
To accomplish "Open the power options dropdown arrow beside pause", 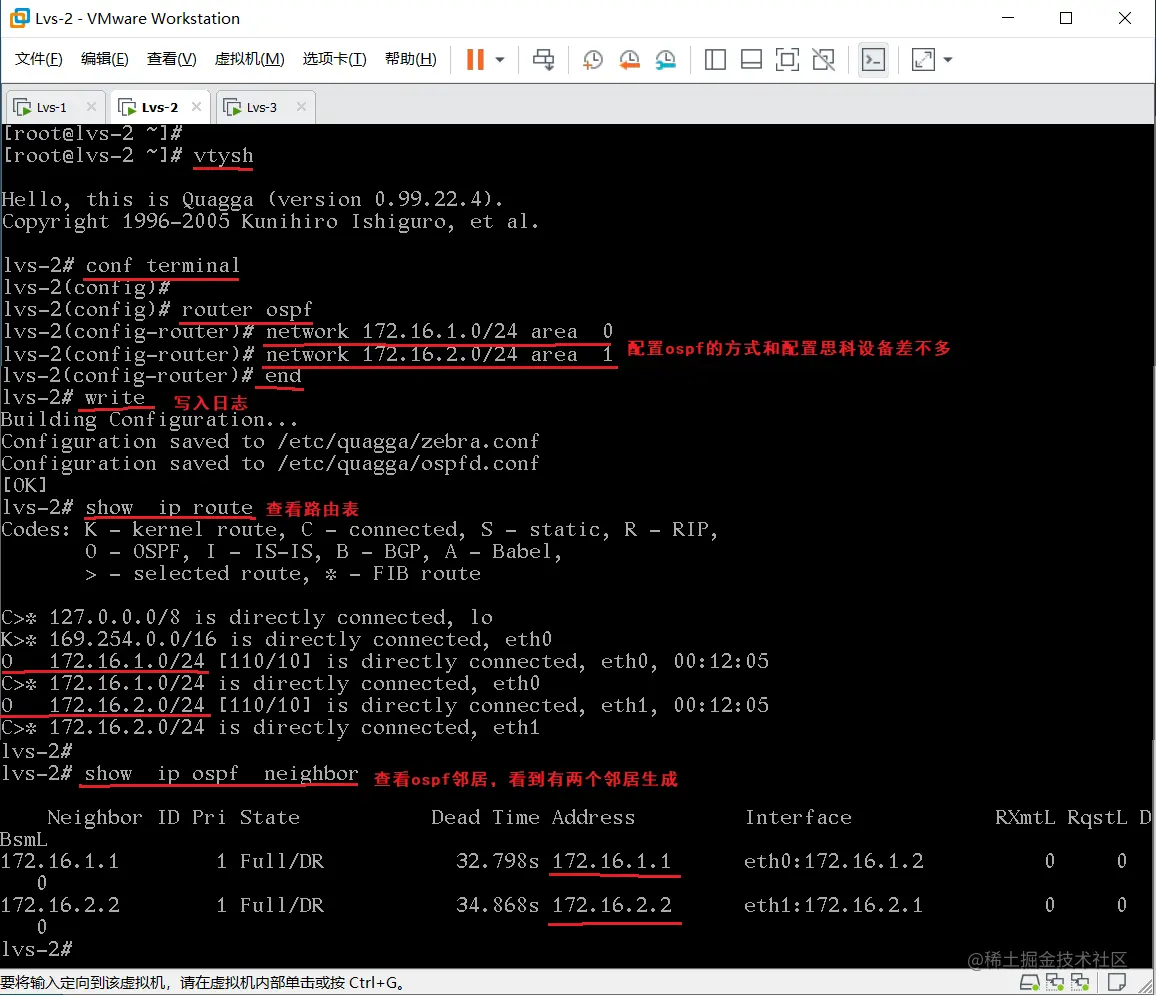I will pyautogui.click(x=500, y=60).
